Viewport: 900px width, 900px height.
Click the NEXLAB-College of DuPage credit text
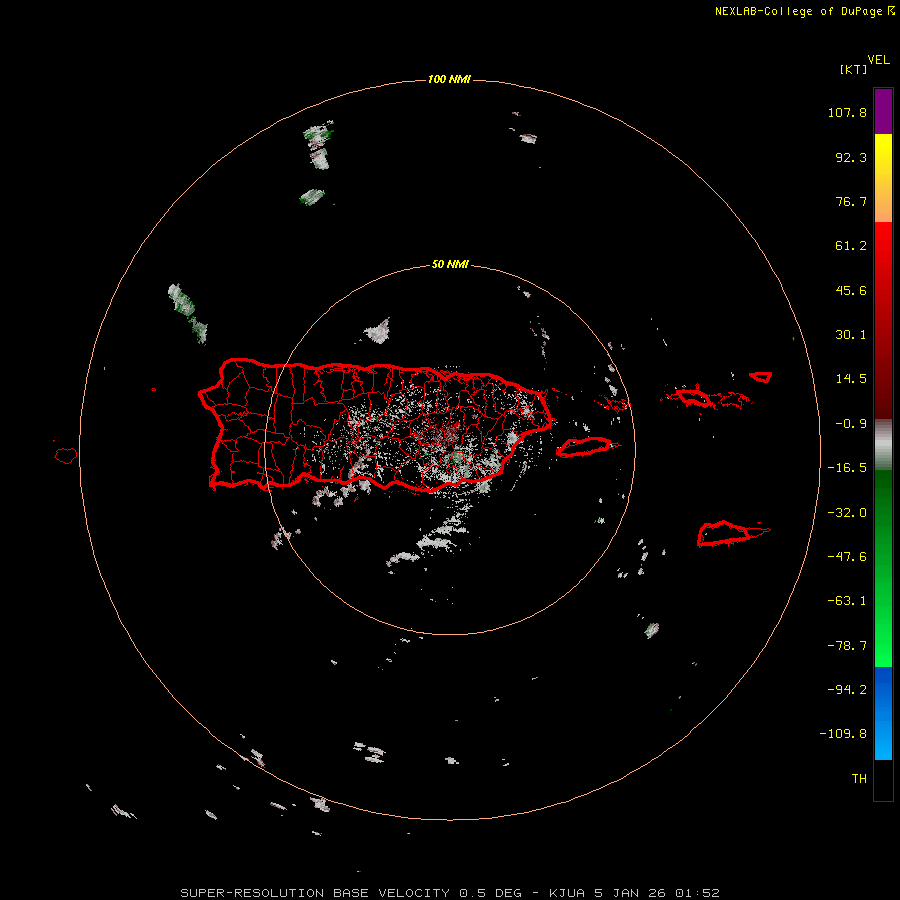click(x=804, y=11)
